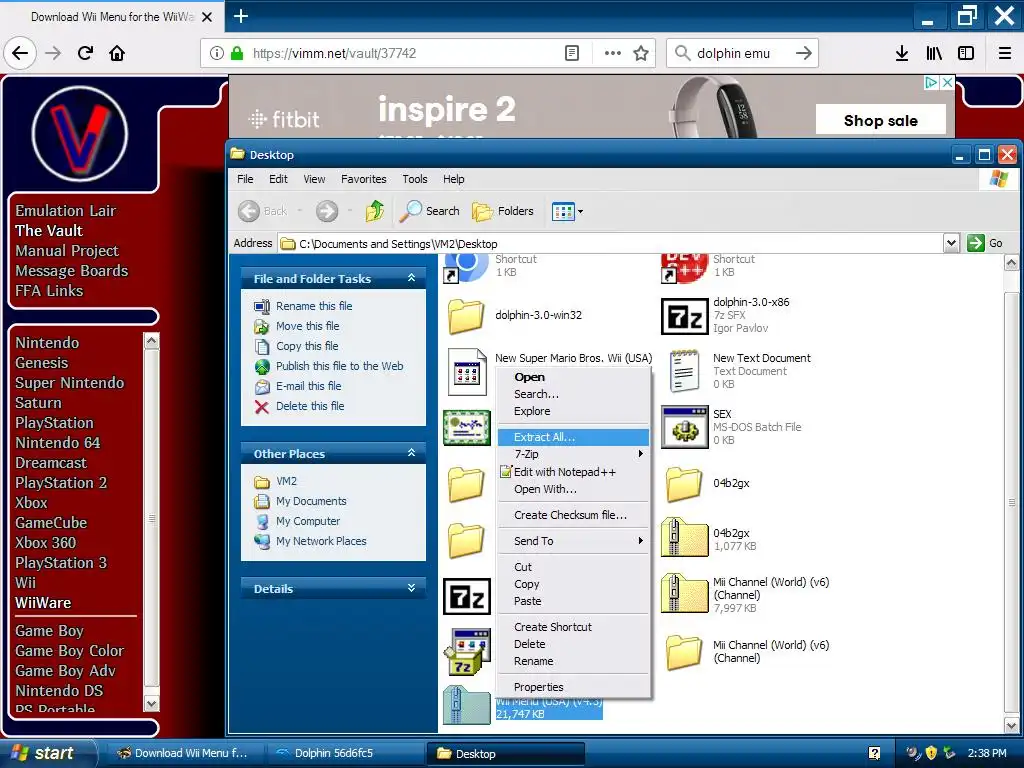Viewport: 1024px width, 768px height.
Task: Choose Extract All... from context menu
Action: click(573, 437)
